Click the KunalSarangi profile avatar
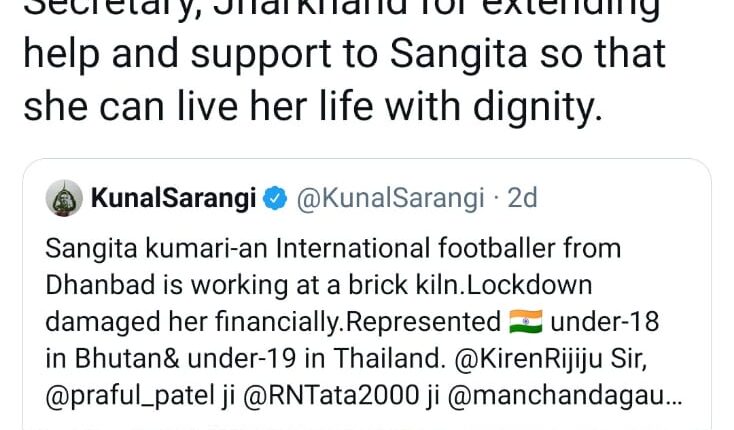734x430 pixels. pyautogui.click(x=64, y=199)
